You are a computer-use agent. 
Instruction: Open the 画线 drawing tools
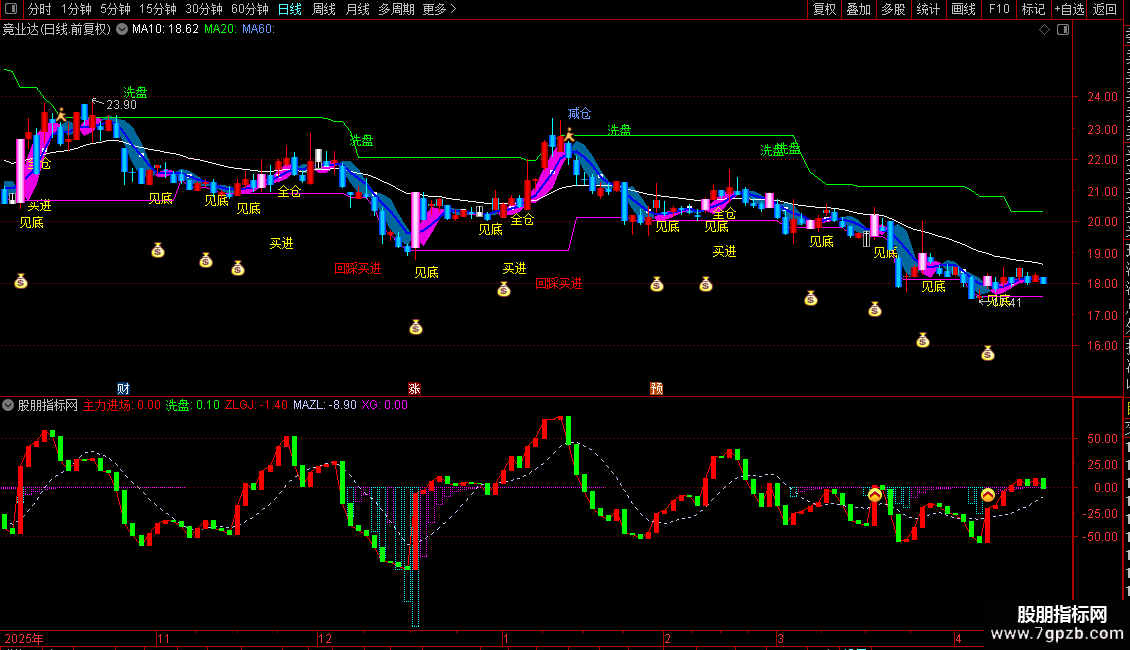[964, 9]
